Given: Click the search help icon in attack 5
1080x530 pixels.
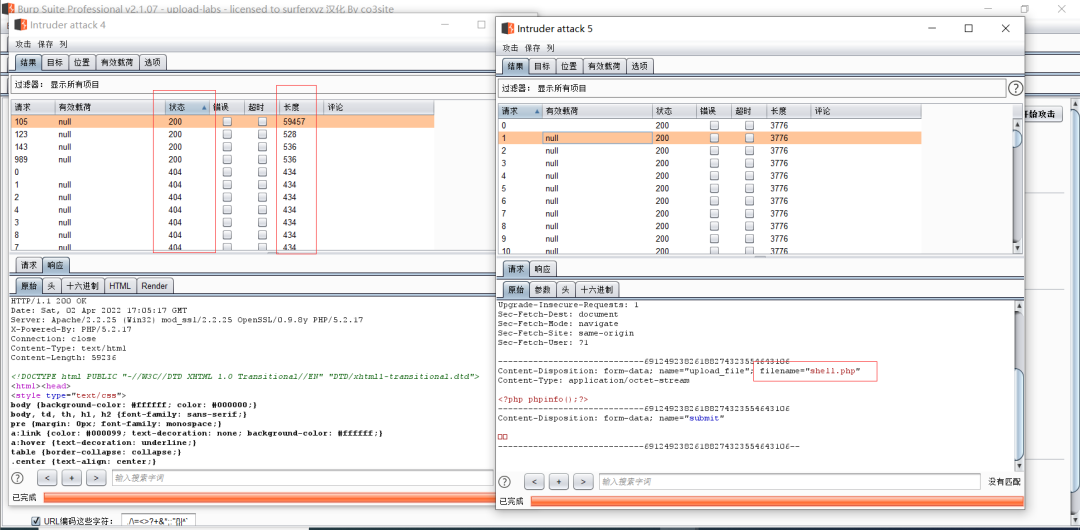Looking at the screenshot, I should coord(505,482).
